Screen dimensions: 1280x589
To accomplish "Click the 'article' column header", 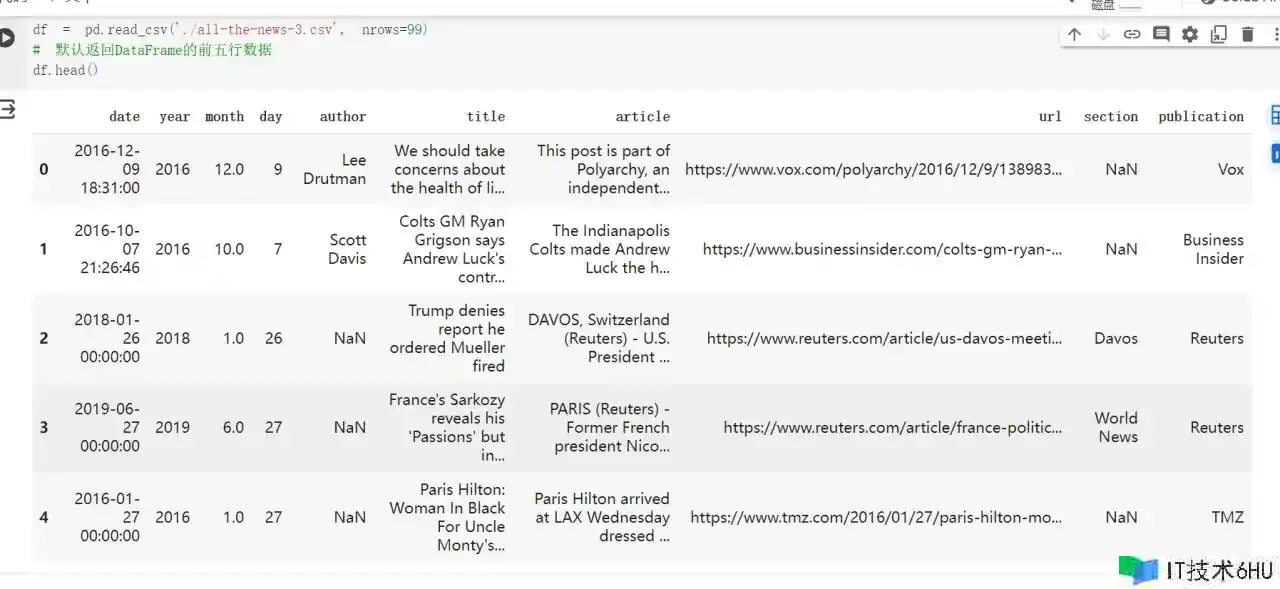I will click(x=643, y=117).
